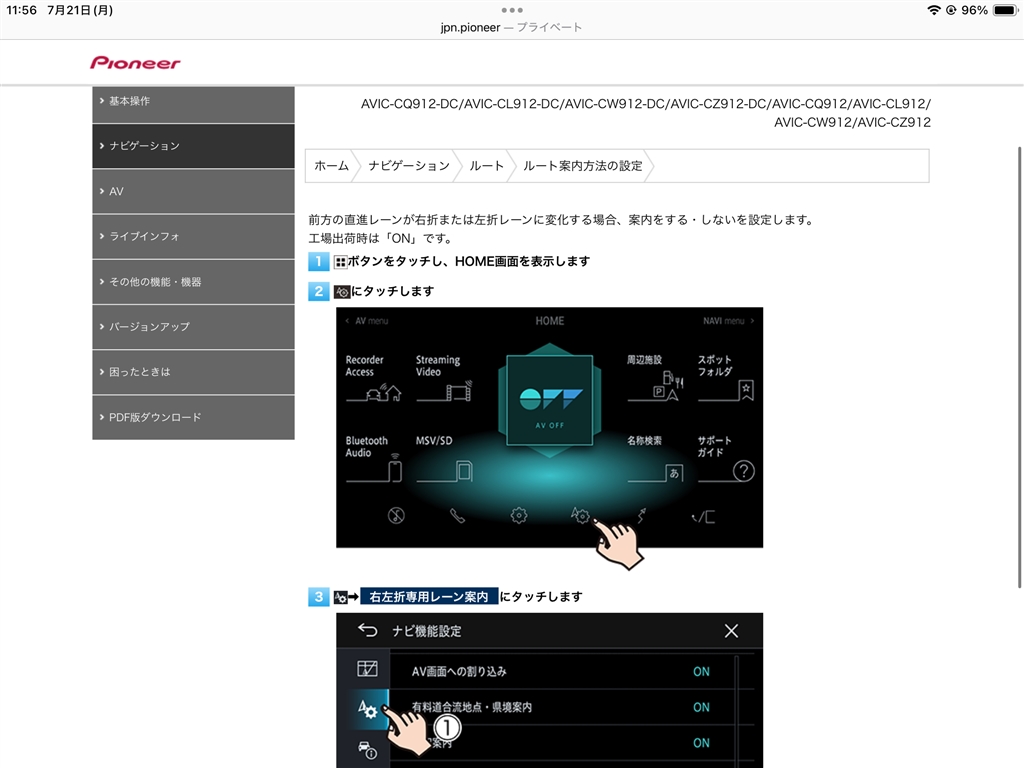Tap the HOME button icon in step 1
Viewport: 1024px width, 768px height.
tap(340, 262)
